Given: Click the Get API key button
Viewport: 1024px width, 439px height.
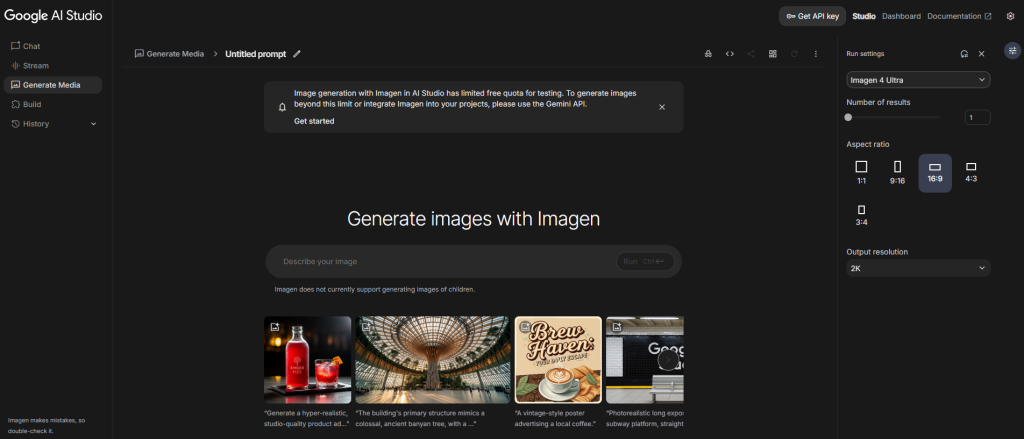Looking at the screenshot, I should pos(813,16).
